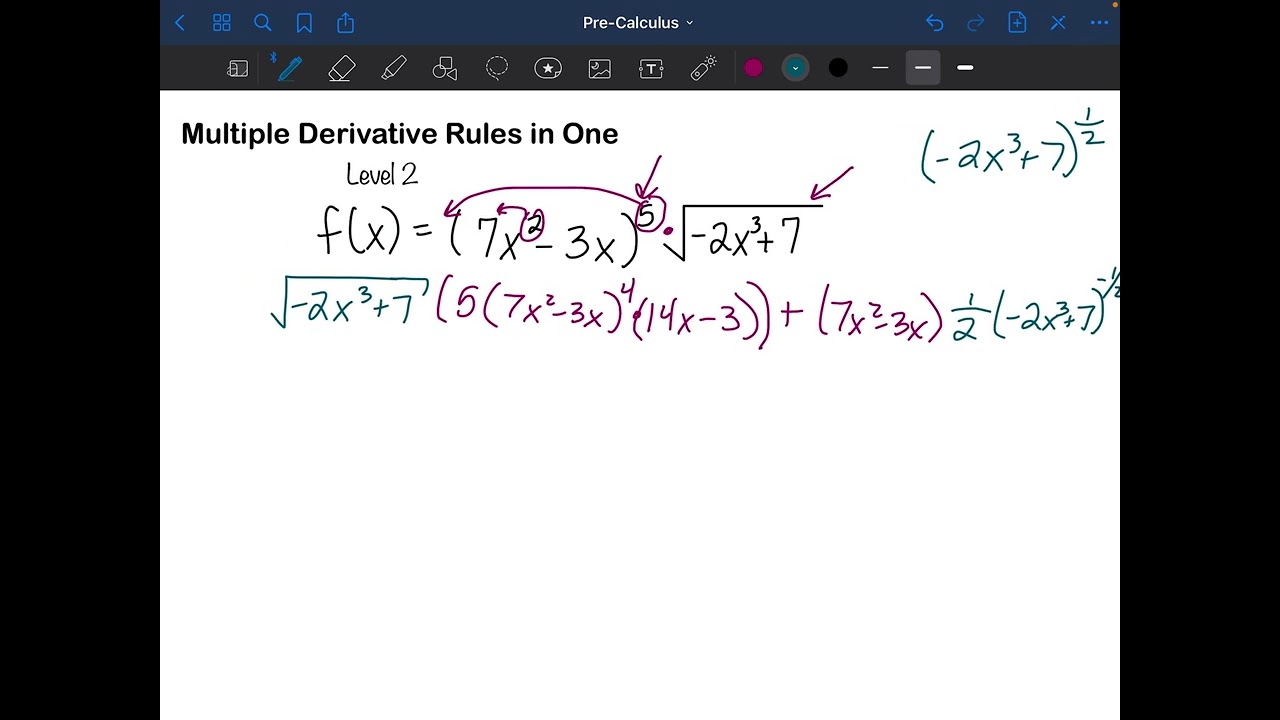Screen dimensions: 1280x720
Task: Pick the magenta pen color
Action: (x=754, y=68)
